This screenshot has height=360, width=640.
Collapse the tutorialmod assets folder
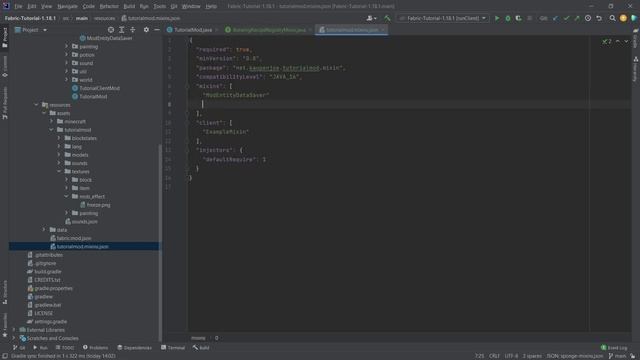(51, 130)
